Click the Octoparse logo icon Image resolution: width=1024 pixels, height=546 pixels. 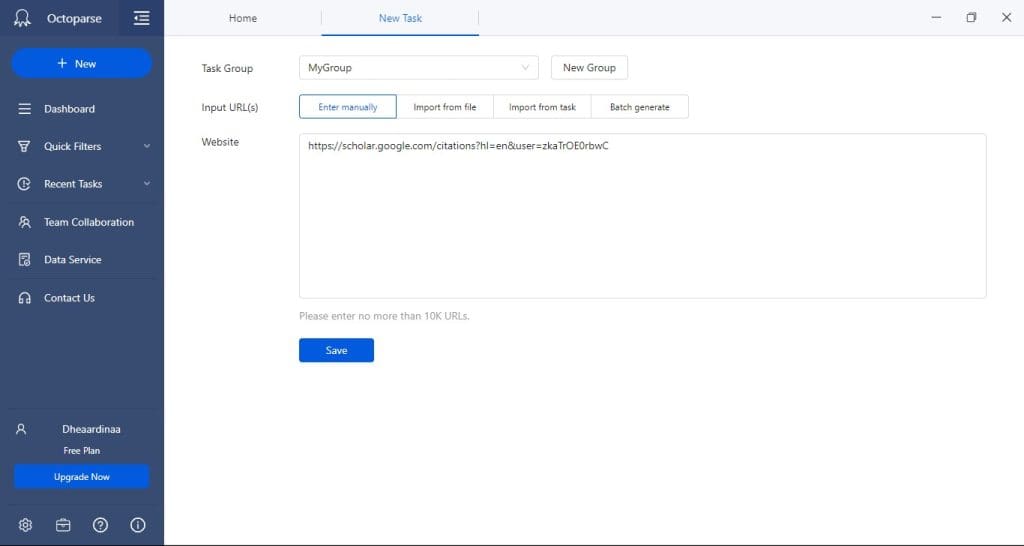coord(23,18)
